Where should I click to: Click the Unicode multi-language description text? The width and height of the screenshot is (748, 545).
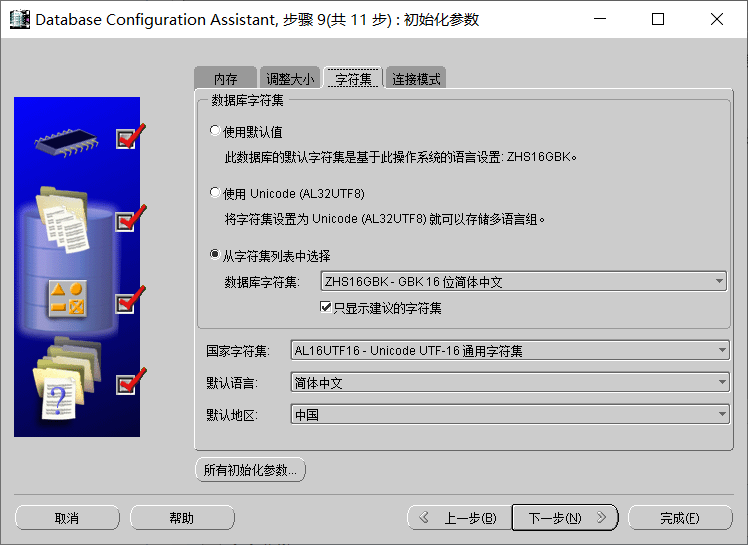(384, 219)
